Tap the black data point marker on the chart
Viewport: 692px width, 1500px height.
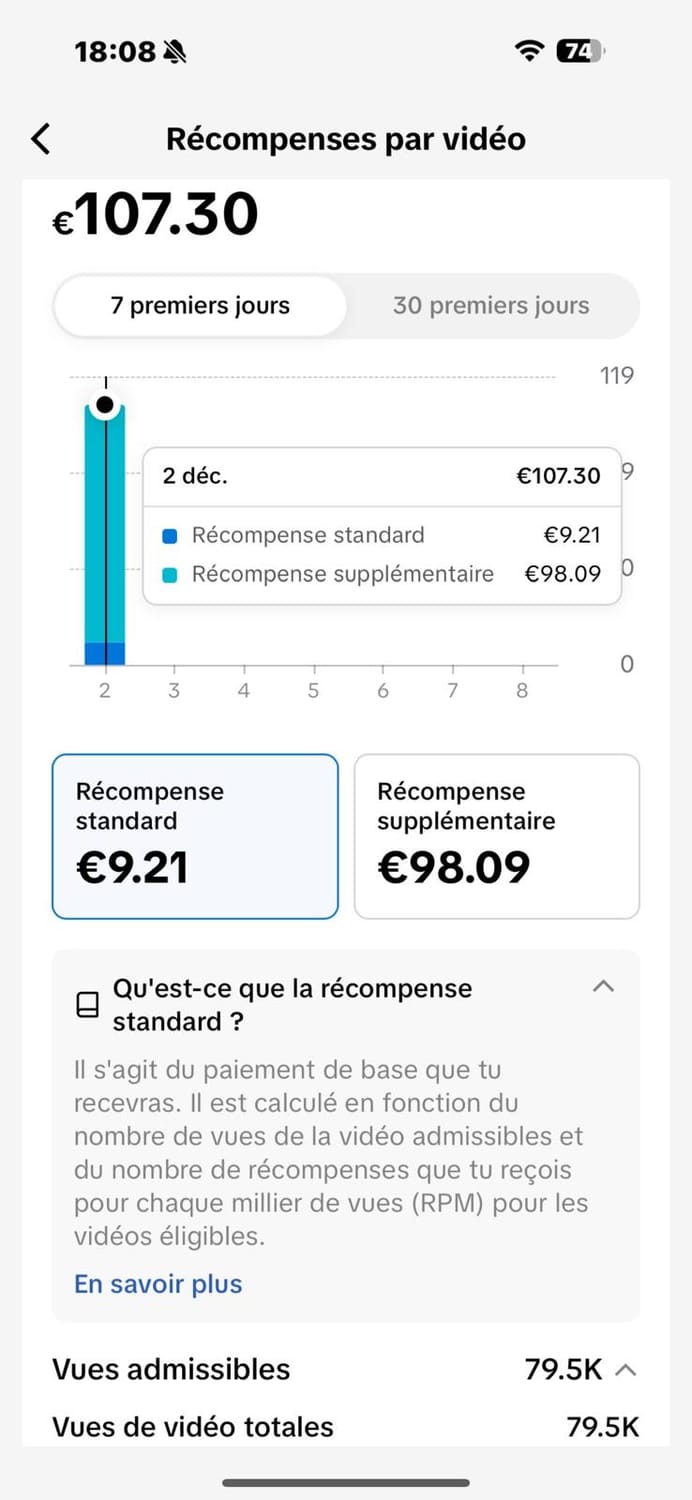pos(104,405)
